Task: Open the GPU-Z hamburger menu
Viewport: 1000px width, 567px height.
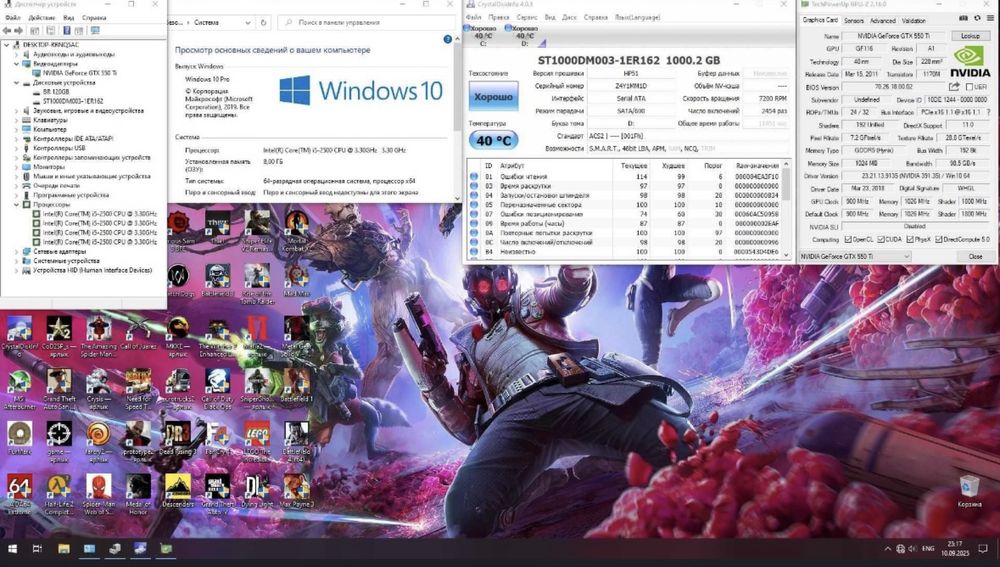Action: pos(990,18)
